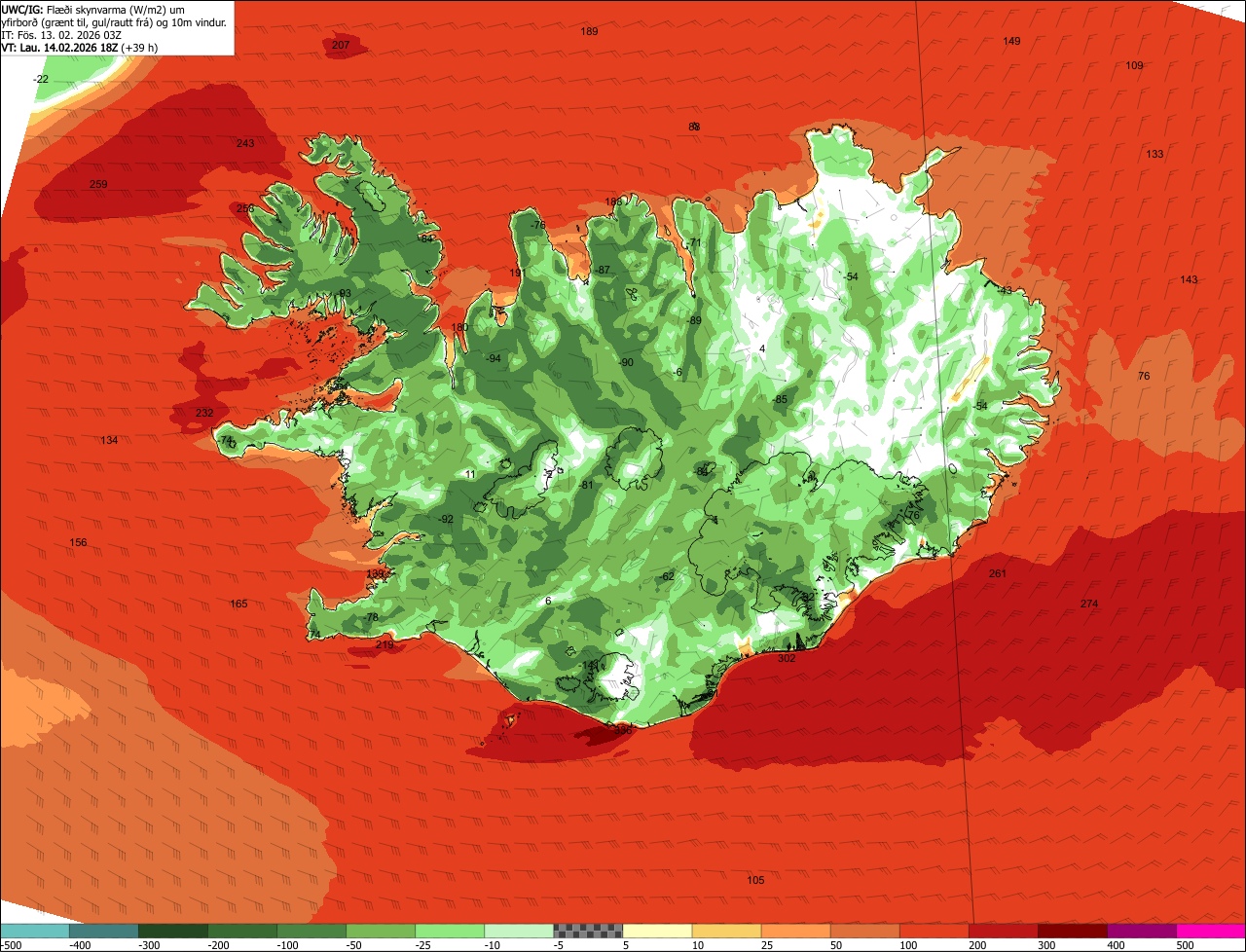The width and height of the screenshot is (1246, 952).
Task: Pick the magenta legend swatch above 500
Action: [1211, 931]
